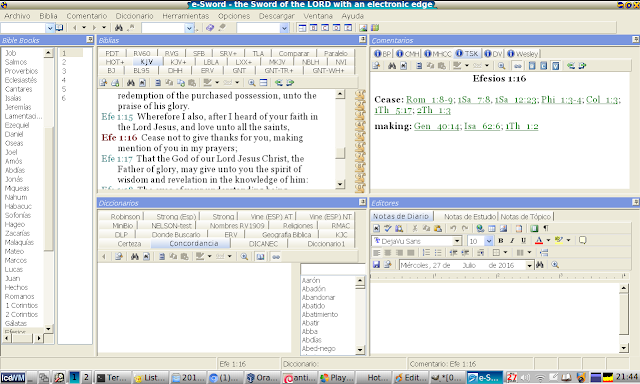Click the dictionary search input field

point(332,269)
